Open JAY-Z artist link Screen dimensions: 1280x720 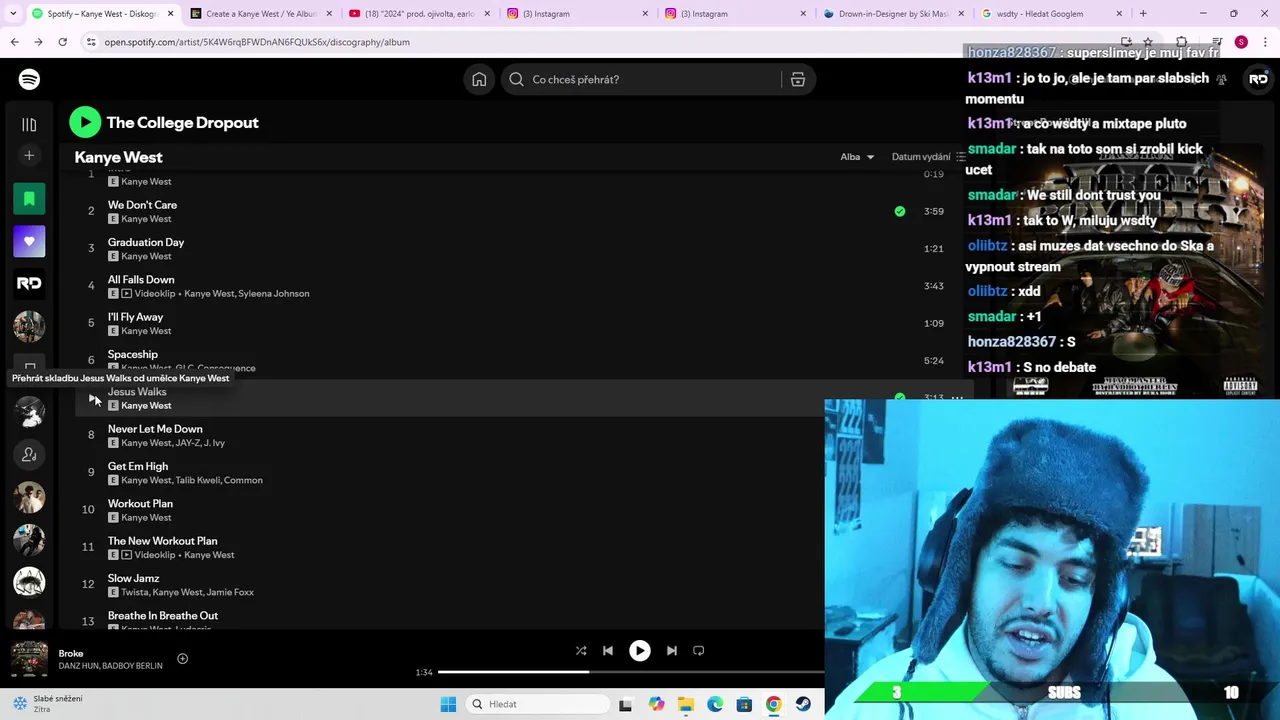tap(187, 443)
